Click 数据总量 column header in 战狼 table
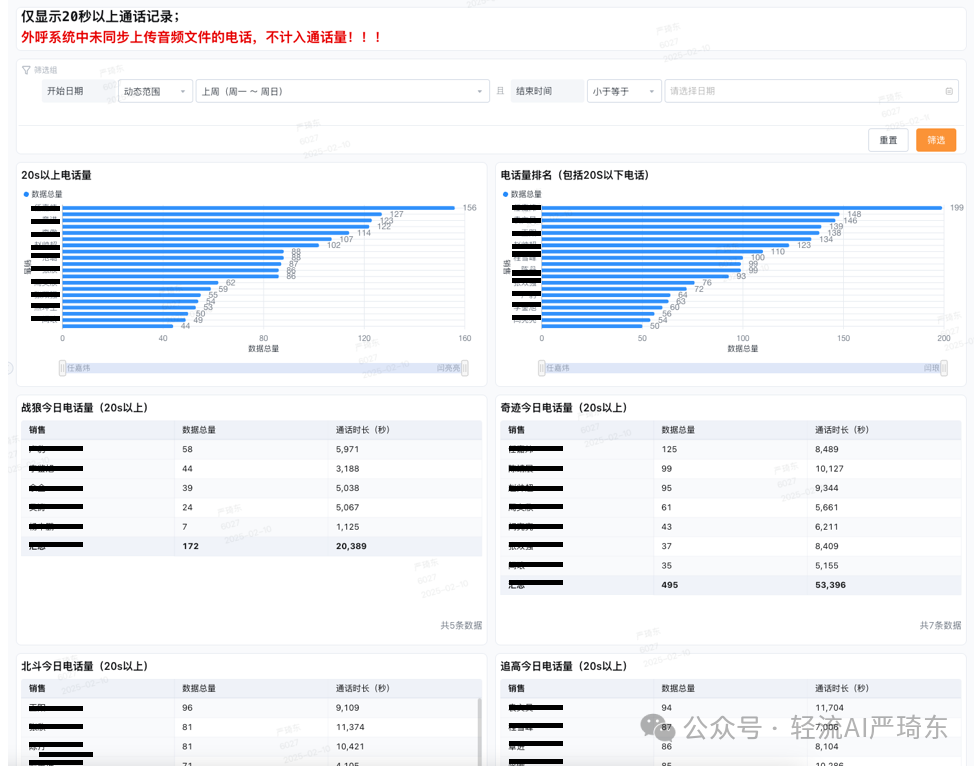 [199, 430]
